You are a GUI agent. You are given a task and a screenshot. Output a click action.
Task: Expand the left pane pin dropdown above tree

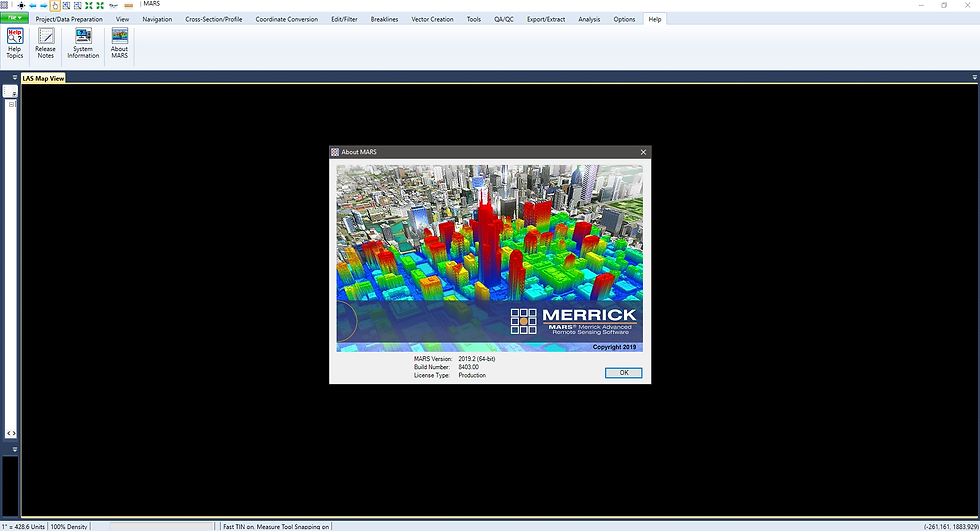[14, 77]
